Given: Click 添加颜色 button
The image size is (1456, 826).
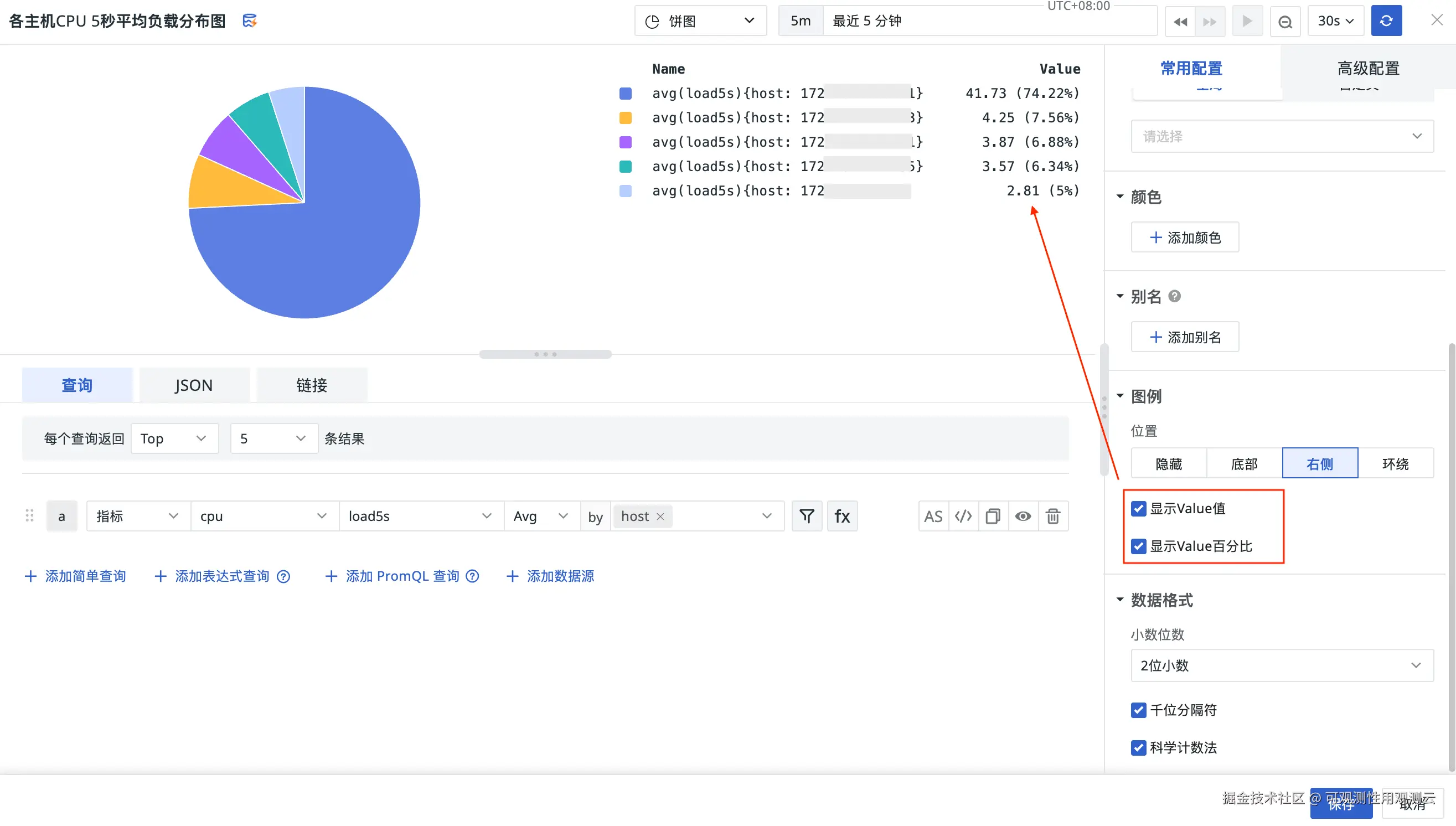Looking at the screenshot, I should [x=1184, y=237].
